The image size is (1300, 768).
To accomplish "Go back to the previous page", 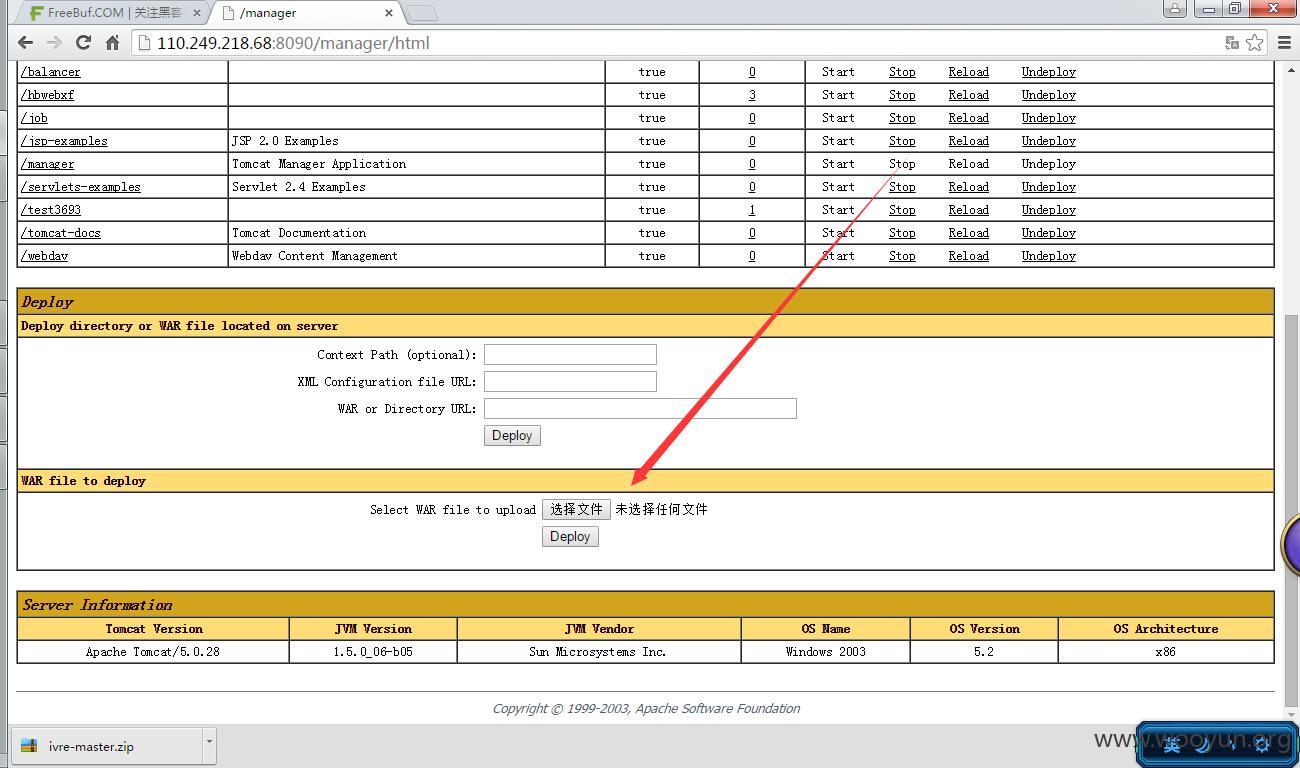I will [x=26, y=43].
